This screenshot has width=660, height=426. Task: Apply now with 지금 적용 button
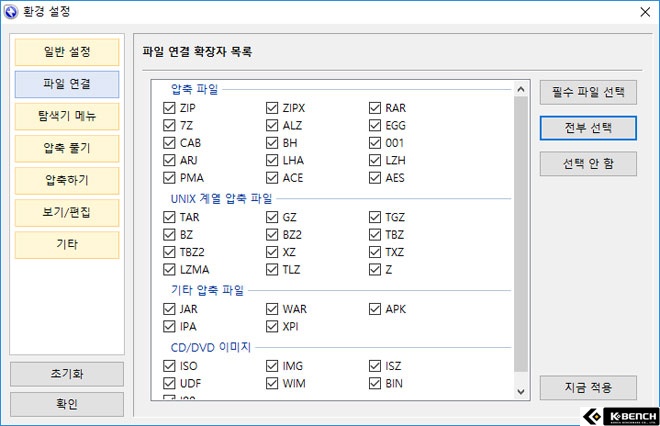click(588, 388)
